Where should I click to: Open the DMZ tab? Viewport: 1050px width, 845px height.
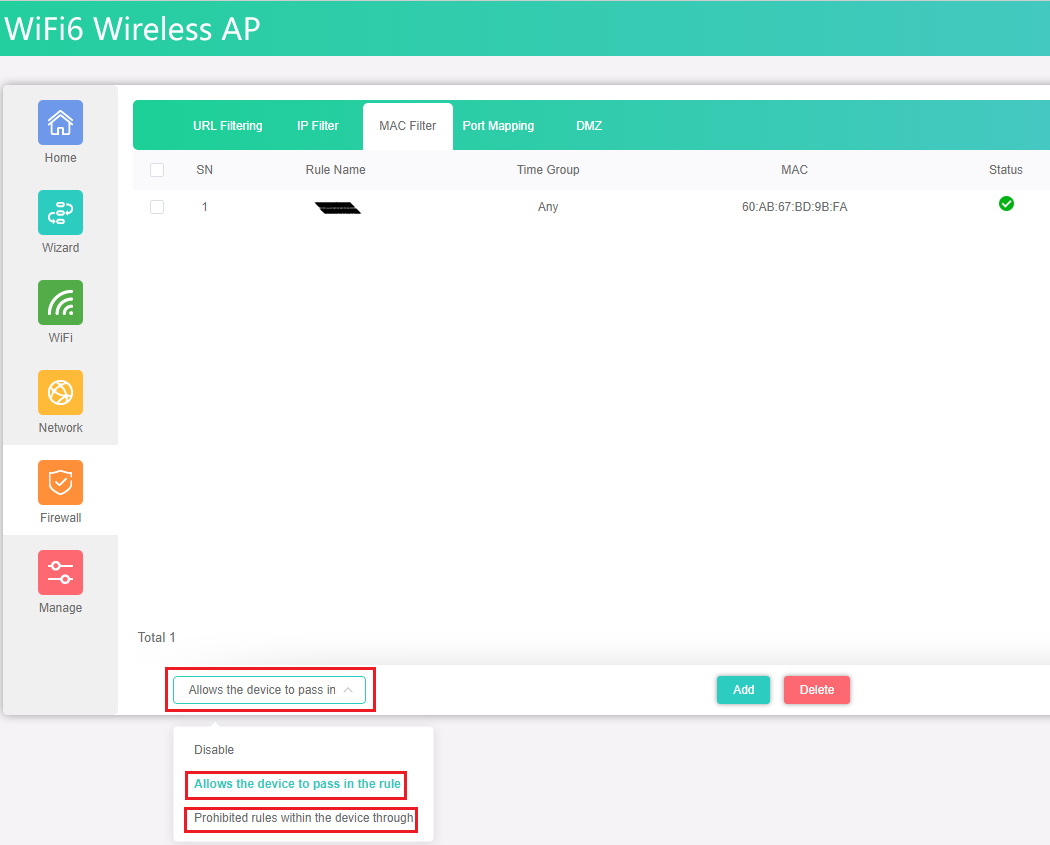pos(589,126)
